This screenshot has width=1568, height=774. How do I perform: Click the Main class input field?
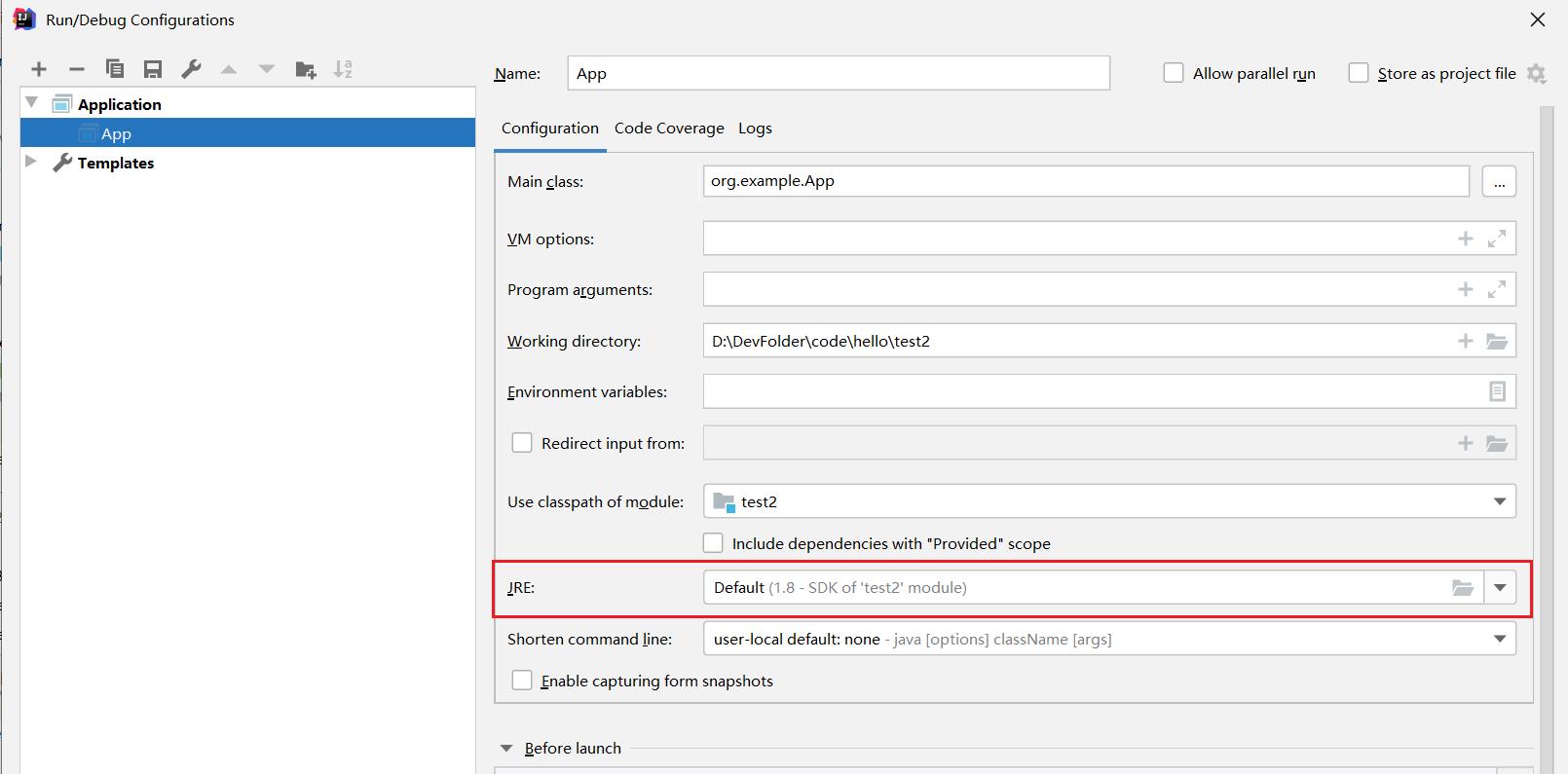pos(1086,181)
